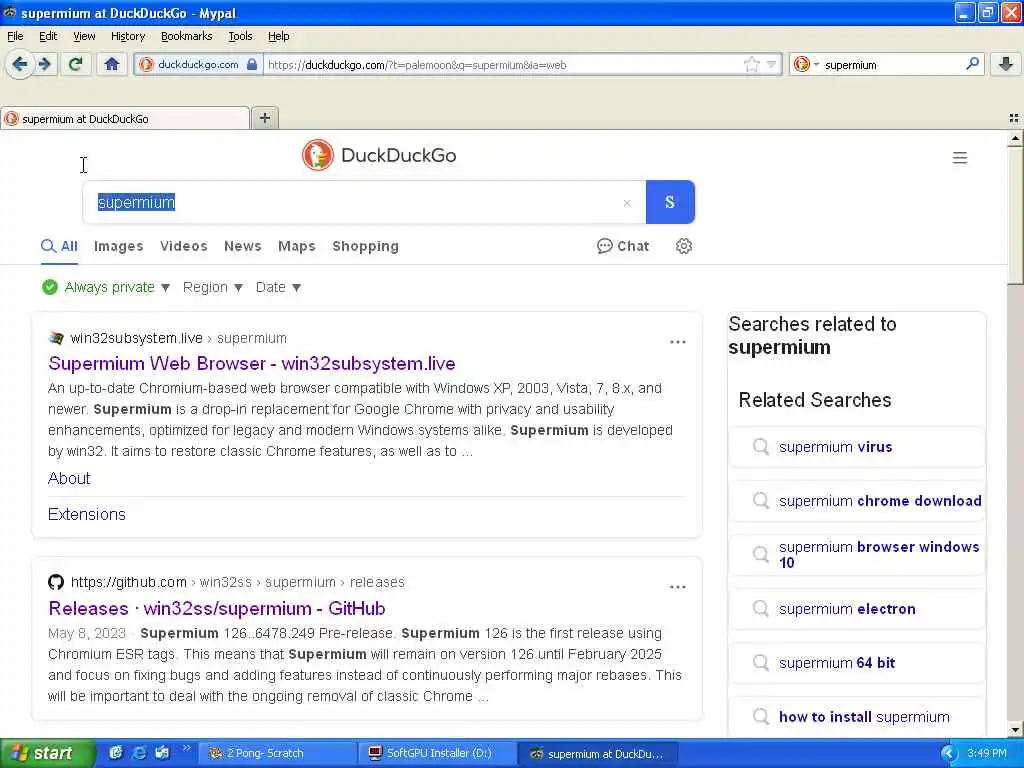This screenshot has height=768, width=1024.
Task: Search related 'supermium chrome download'
Action: 856,501
